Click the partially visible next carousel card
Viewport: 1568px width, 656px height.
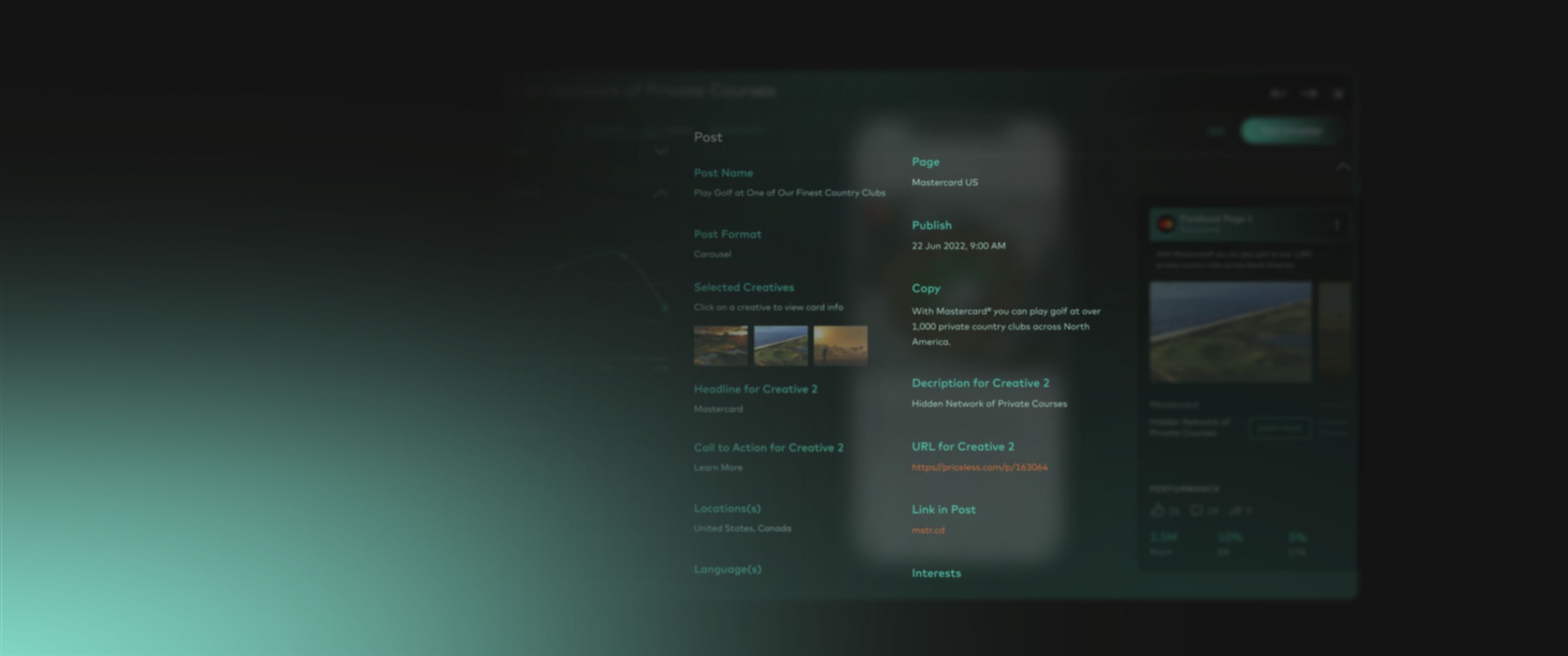[1334, 332]
